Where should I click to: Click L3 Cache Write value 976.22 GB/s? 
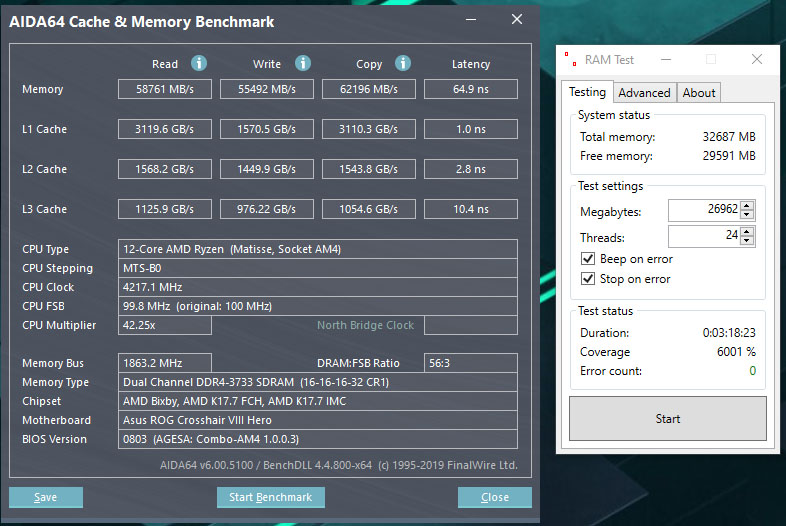(x=267, y=209)
